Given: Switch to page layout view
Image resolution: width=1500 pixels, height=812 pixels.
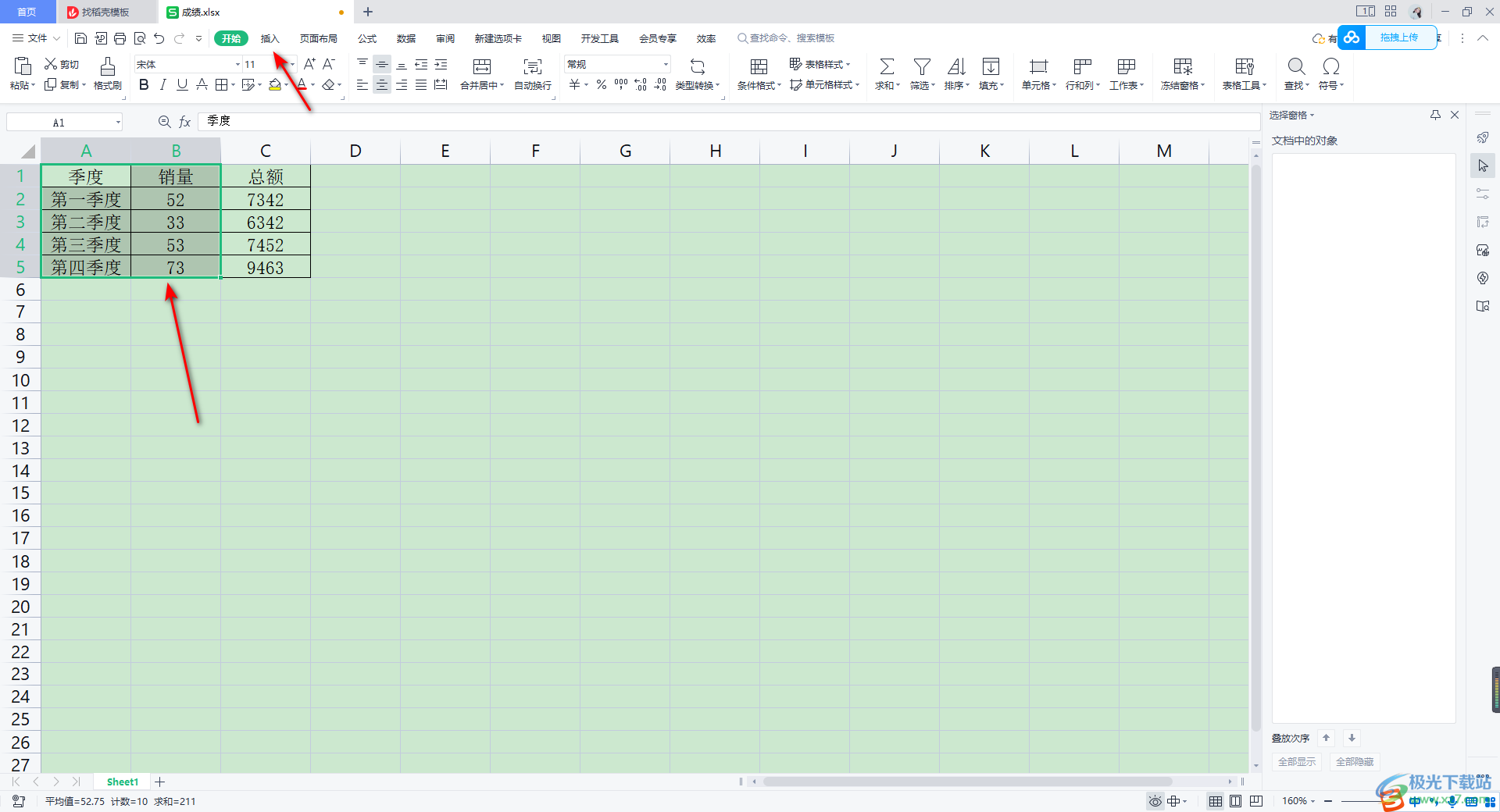Looking at the screenshot, I should pos(1236,801).
